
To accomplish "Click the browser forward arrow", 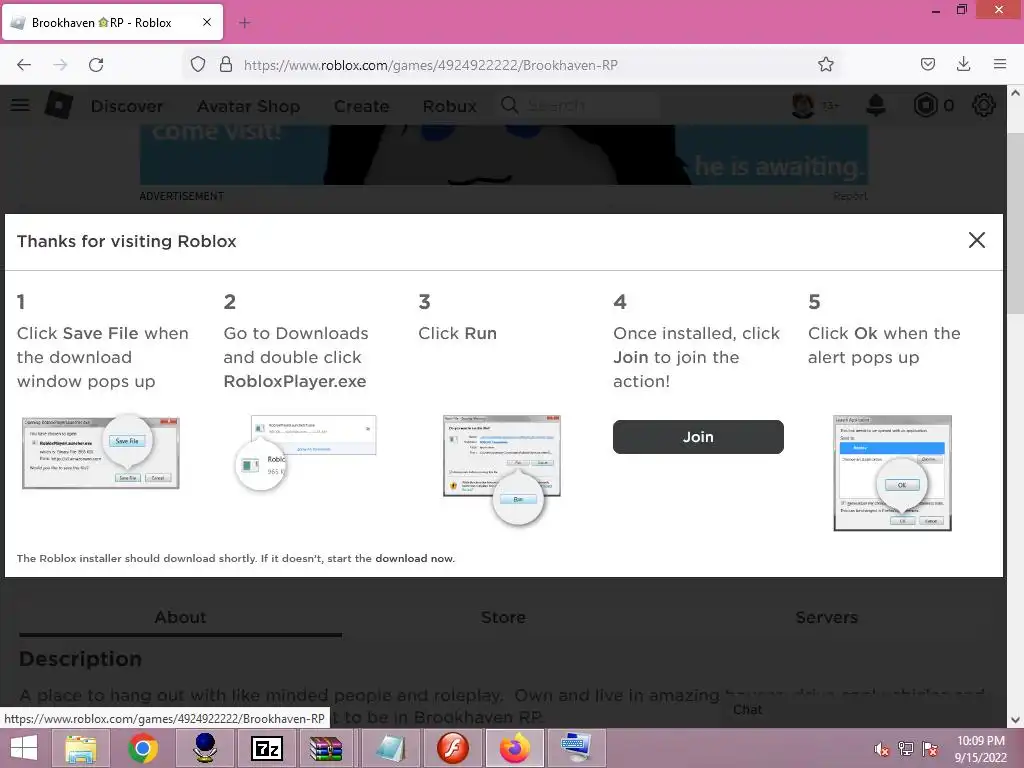I will coord(60,65).
